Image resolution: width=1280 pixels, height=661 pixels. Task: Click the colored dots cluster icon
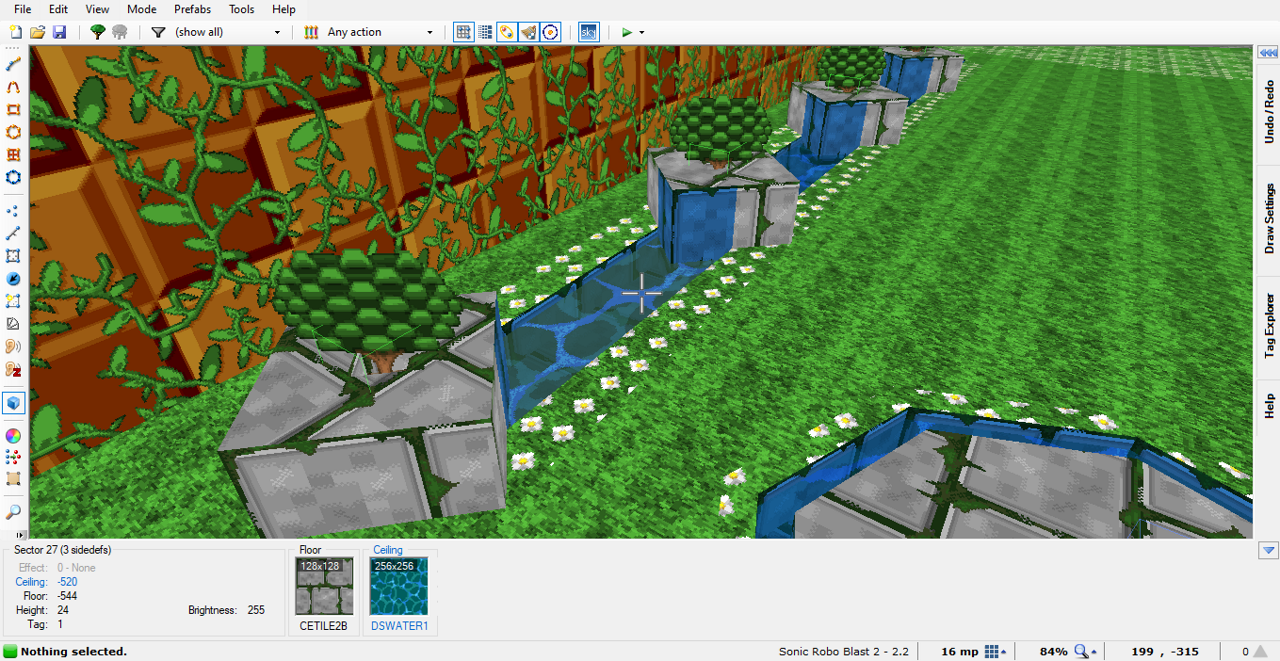pos(13,457)
